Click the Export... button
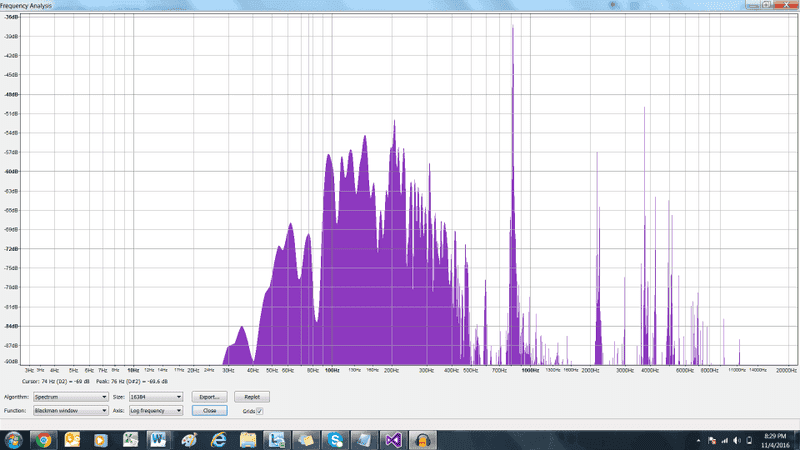This screenshot has width=800, height=450. [209, 397]
